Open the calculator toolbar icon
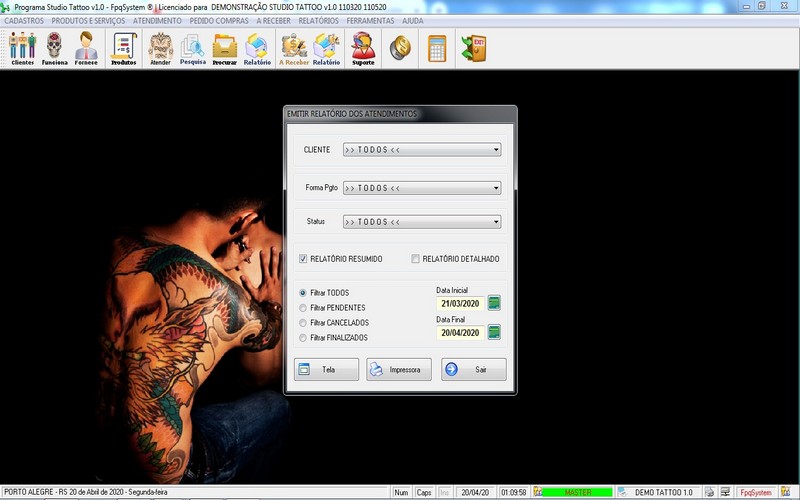The image size is (800, 500). pyautogui.click(x=437, y=48)
